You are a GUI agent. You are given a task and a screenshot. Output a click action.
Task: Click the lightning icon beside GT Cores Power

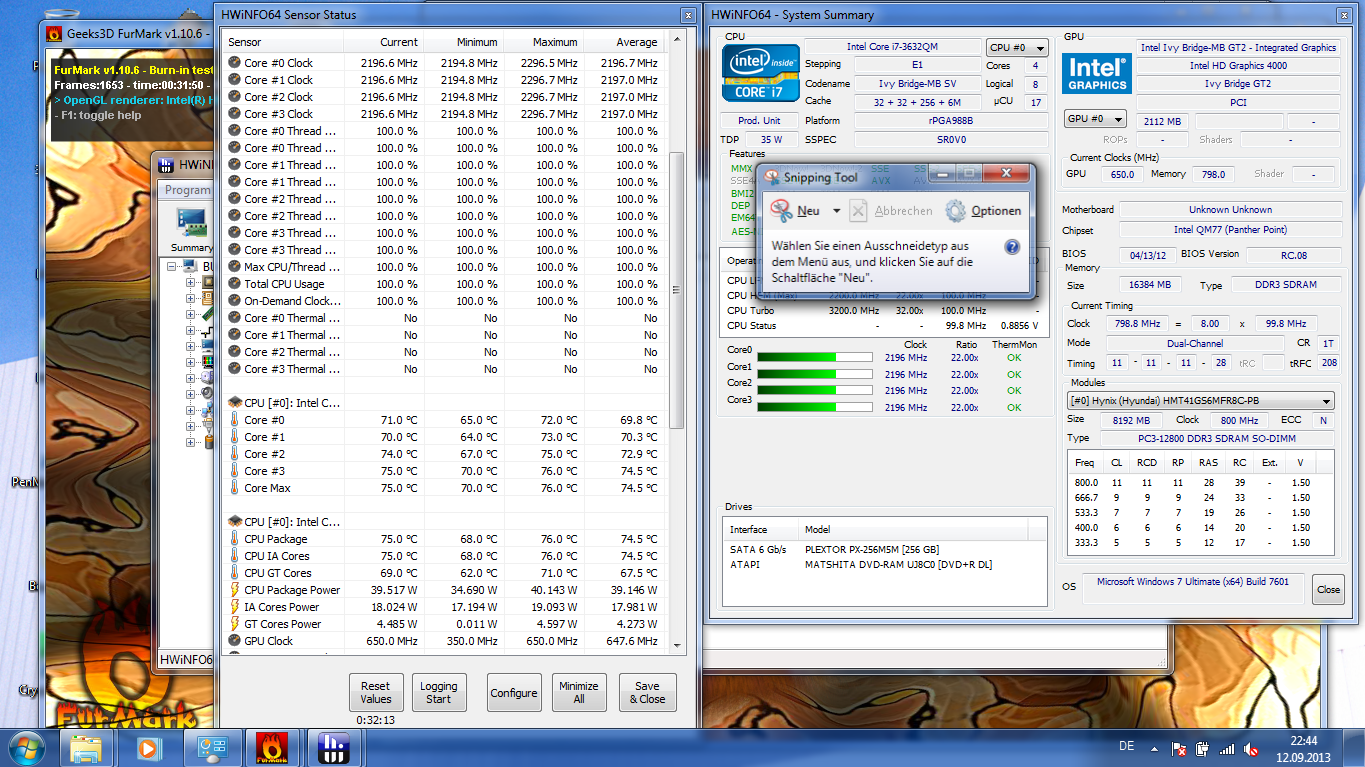[x=234, y=624]
